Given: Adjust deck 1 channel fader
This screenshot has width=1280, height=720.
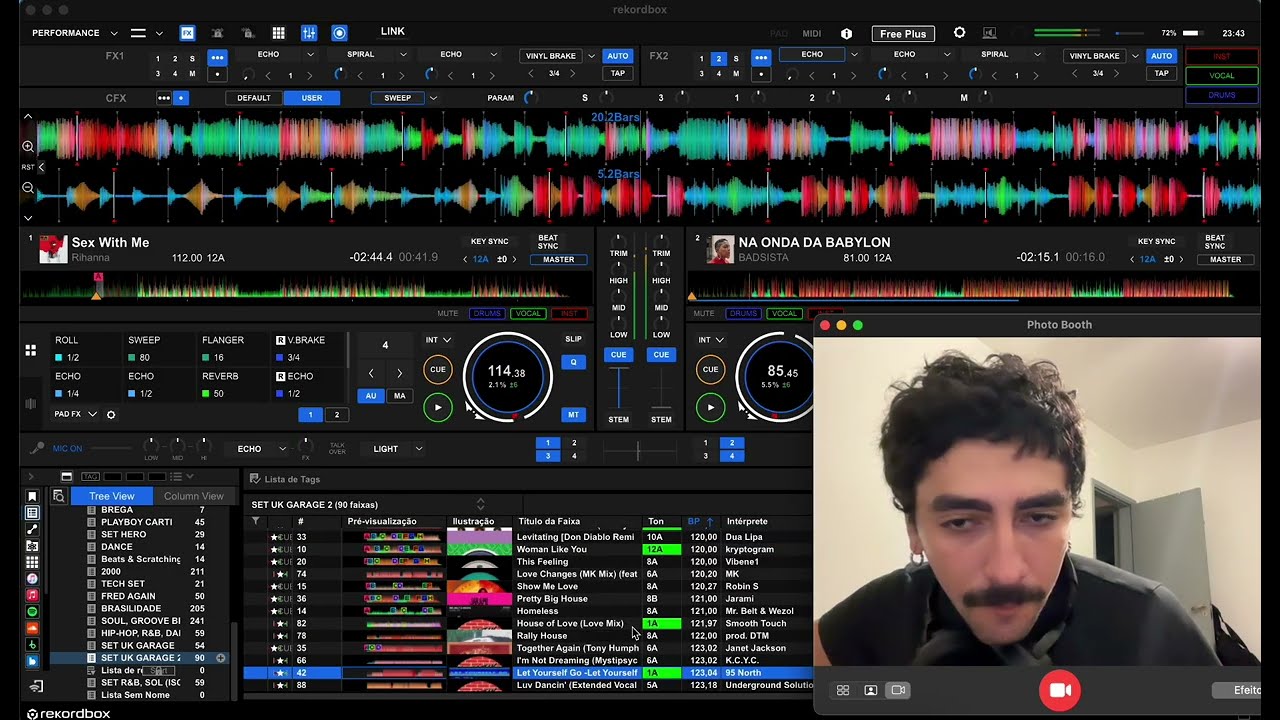Looking at the screenshot, I should click(x=618, y=388).
